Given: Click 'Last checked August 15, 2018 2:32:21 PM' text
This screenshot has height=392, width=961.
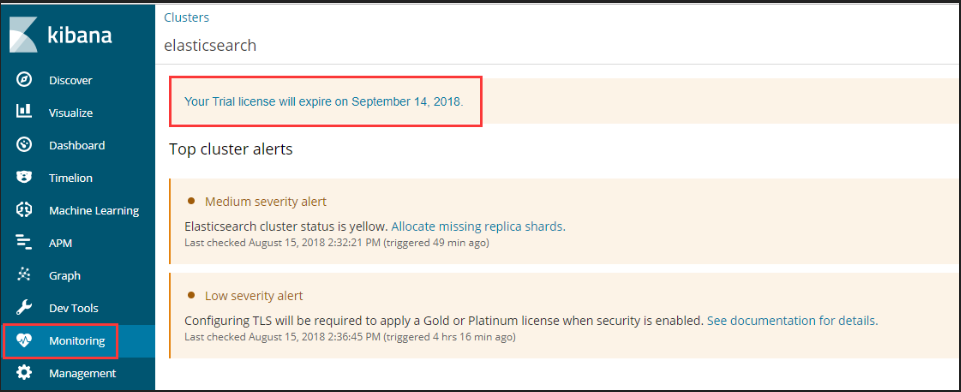Looking at the screenshot, I should [x=283, y=243].
